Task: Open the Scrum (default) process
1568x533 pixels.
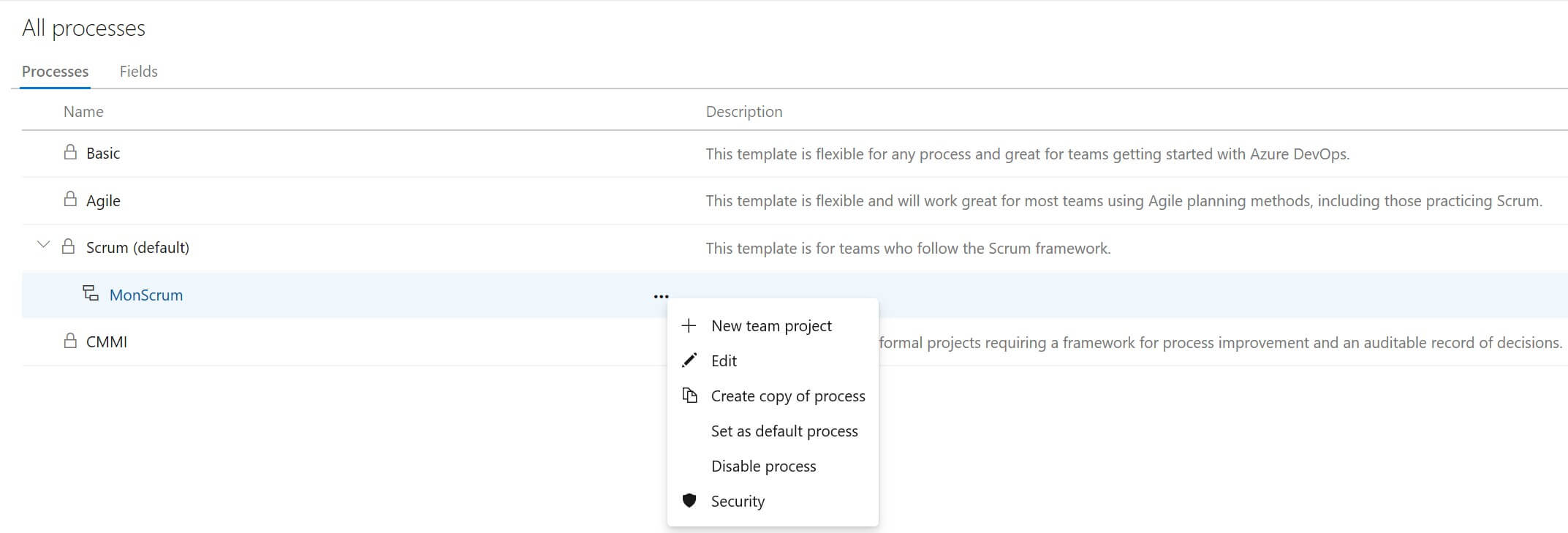Action: [137, 248]
